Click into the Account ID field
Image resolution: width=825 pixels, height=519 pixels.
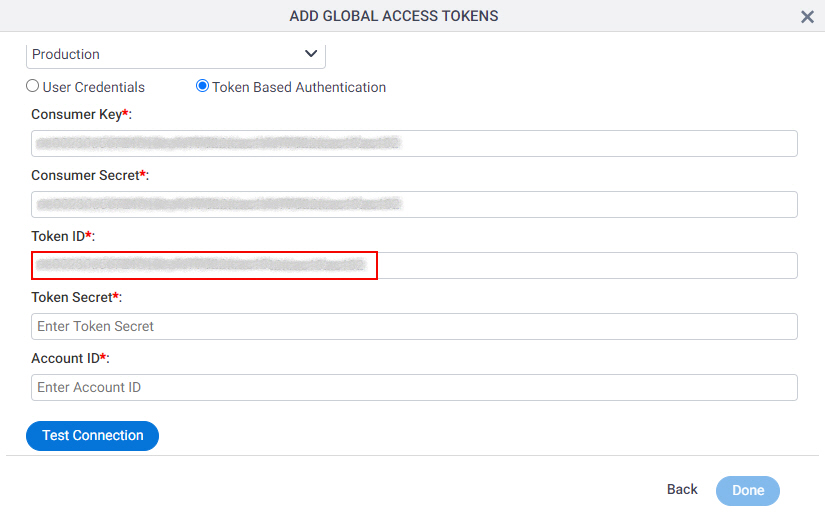(x=414, y=387)
